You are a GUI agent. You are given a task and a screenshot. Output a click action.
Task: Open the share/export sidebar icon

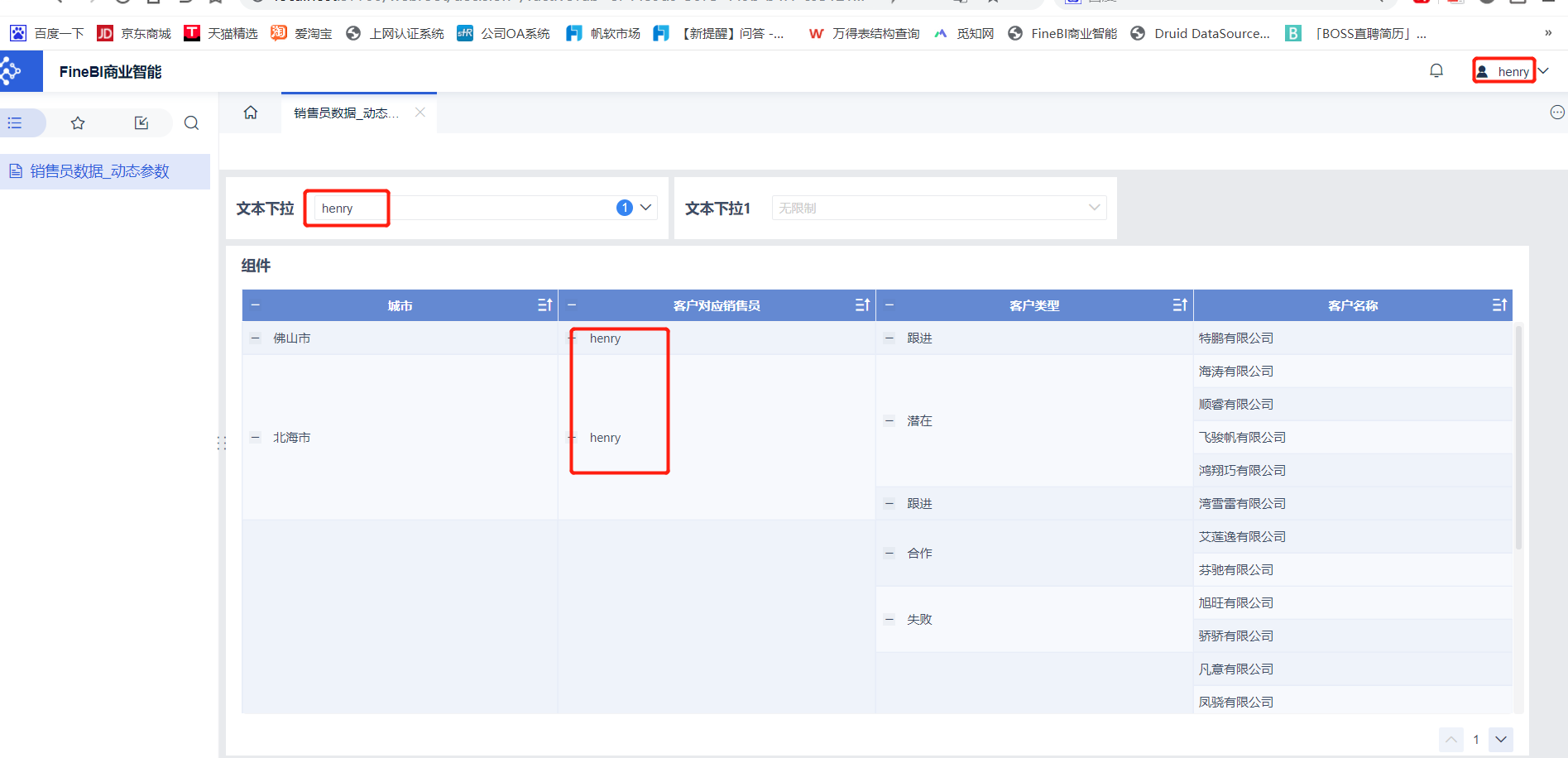click(x=141, y=123)
